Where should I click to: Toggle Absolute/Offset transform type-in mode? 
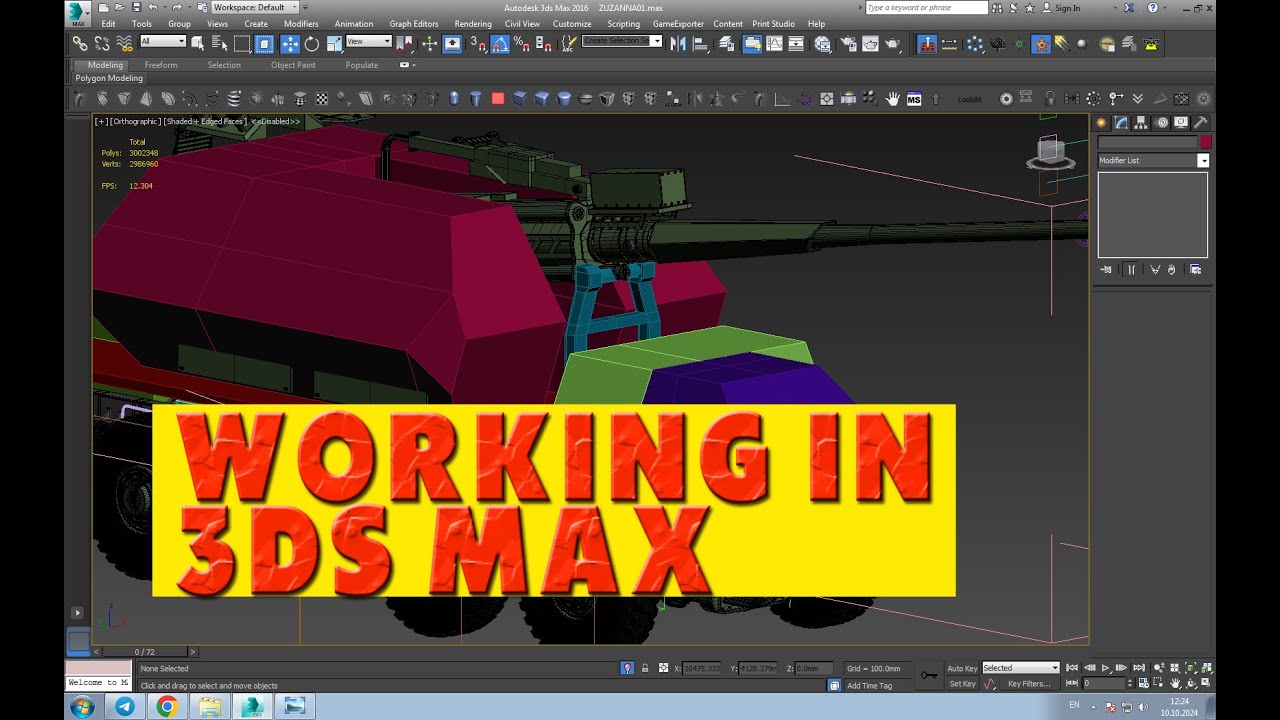pos(663,668)
